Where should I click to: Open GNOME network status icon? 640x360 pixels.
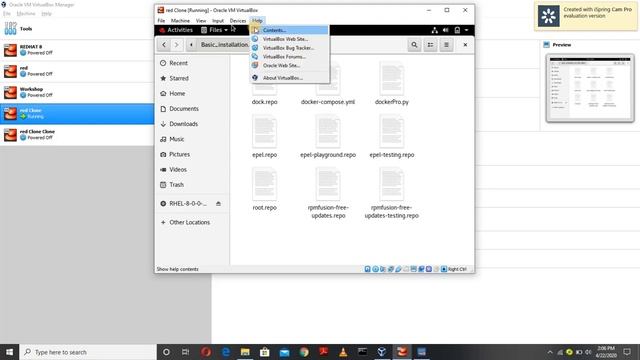point(434,30)
